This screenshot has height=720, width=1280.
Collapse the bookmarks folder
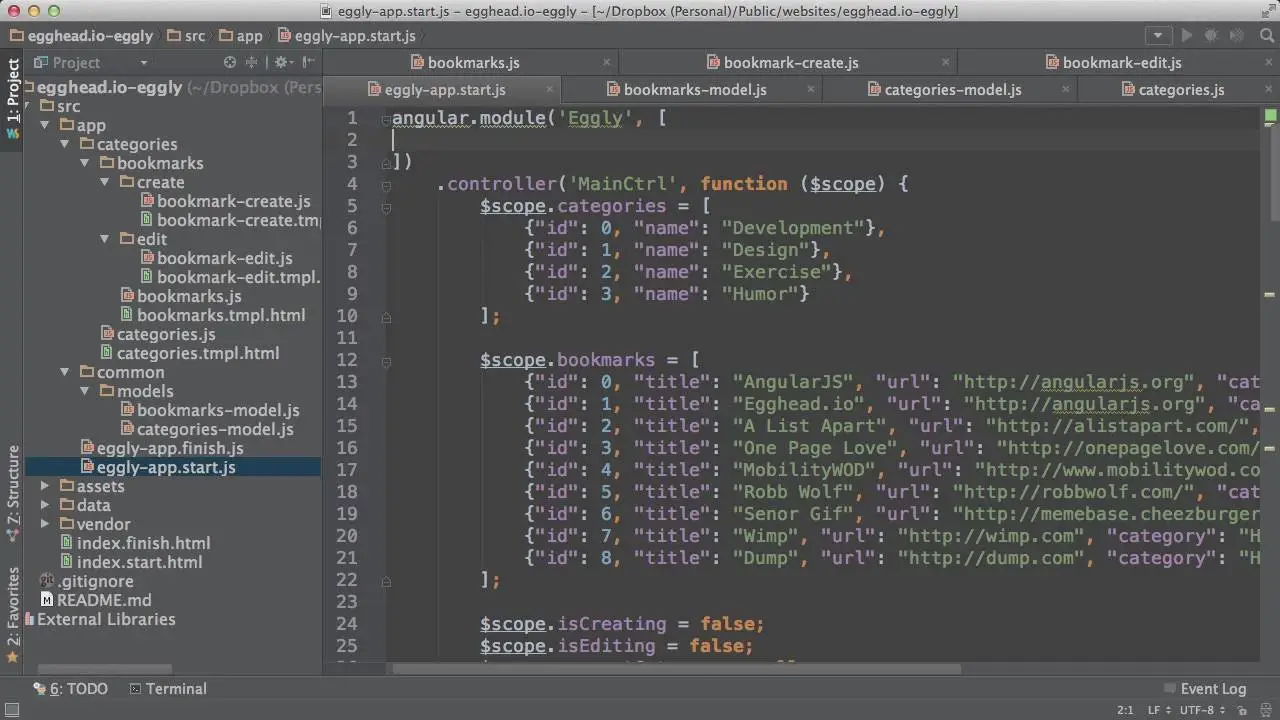[85, 163]
